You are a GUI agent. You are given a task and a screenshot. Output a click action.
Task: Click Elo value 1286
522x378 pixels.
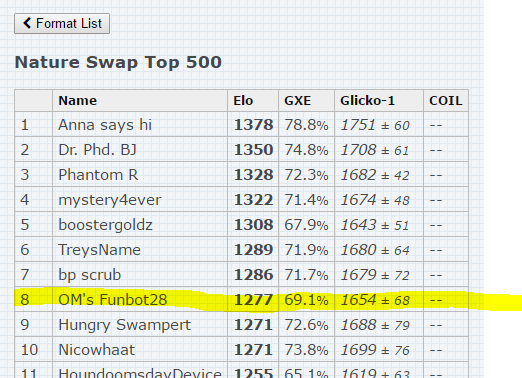pos(254,275)
